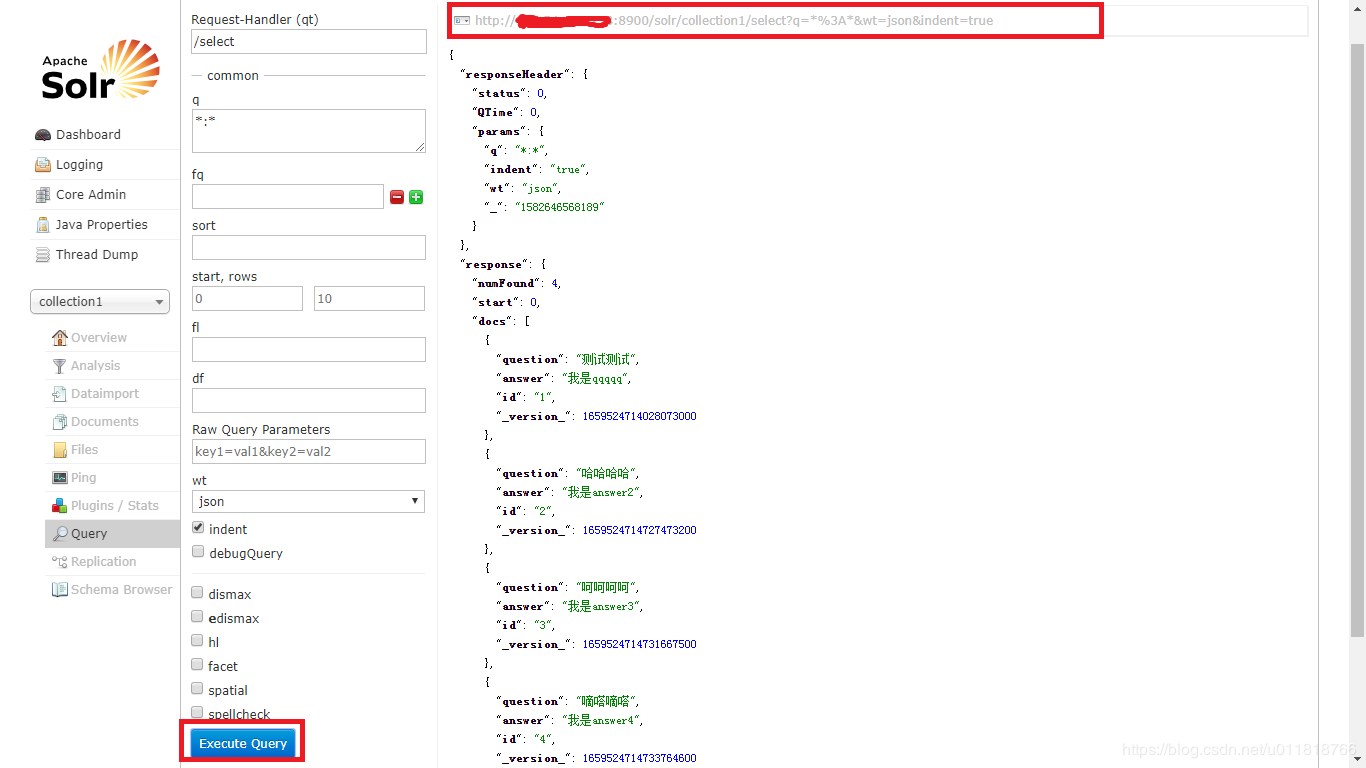This screenshot has width=1366, height=768.
Task: Focus the fq filter query field
Action: [x=288, y=197]
